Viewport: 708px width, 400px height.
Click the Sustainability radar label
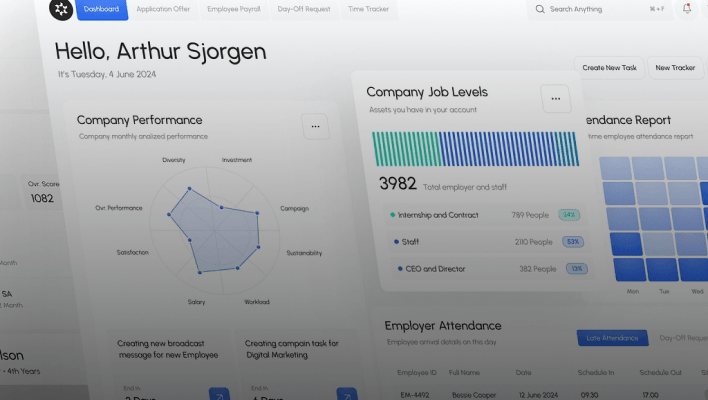click(304, 253)
